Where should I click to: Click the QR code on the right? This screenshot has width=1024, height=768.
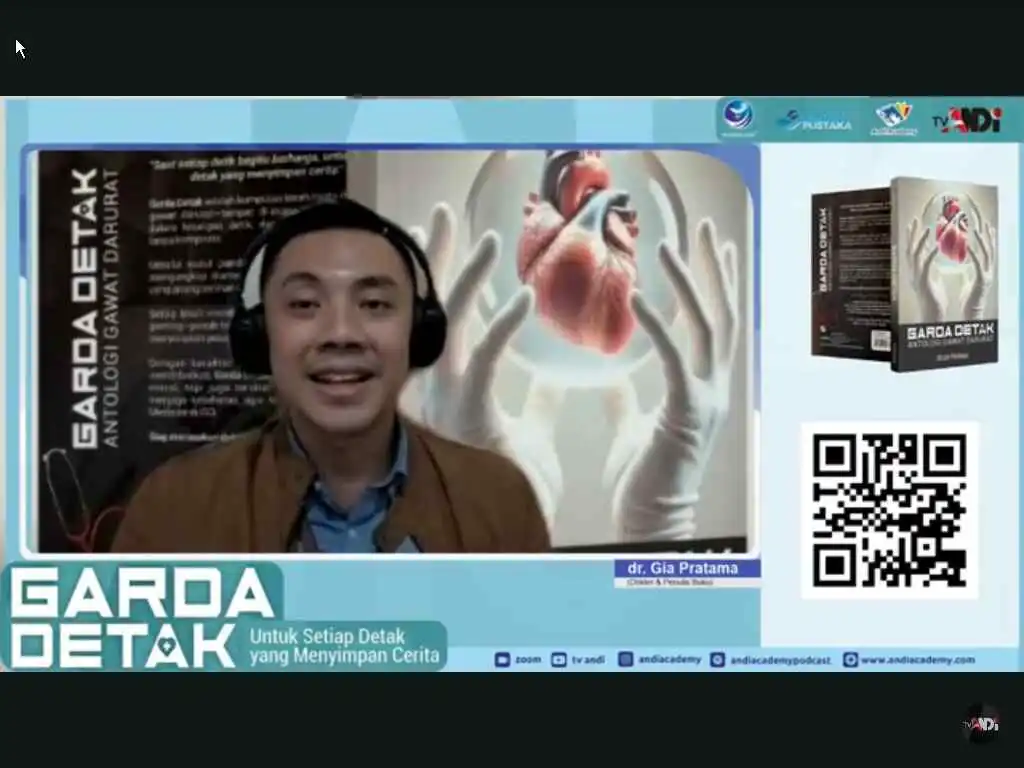click(889, 510)
